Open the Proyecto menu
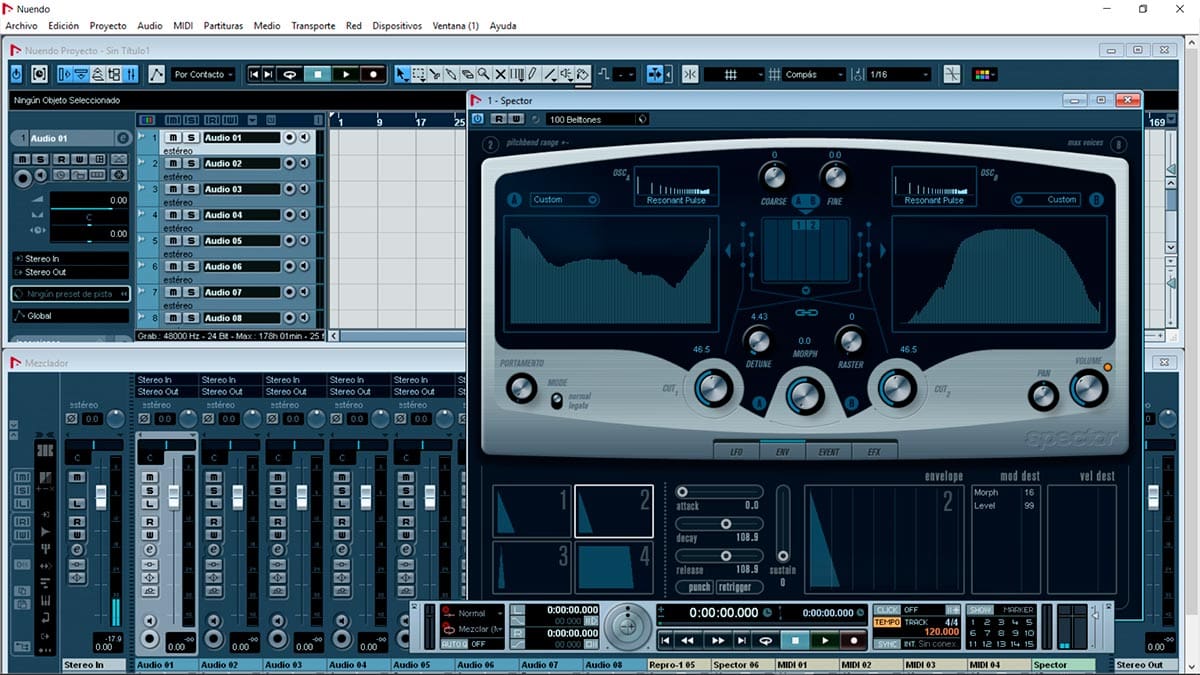This screenshot has height=675, width=1200. point(108,26)
